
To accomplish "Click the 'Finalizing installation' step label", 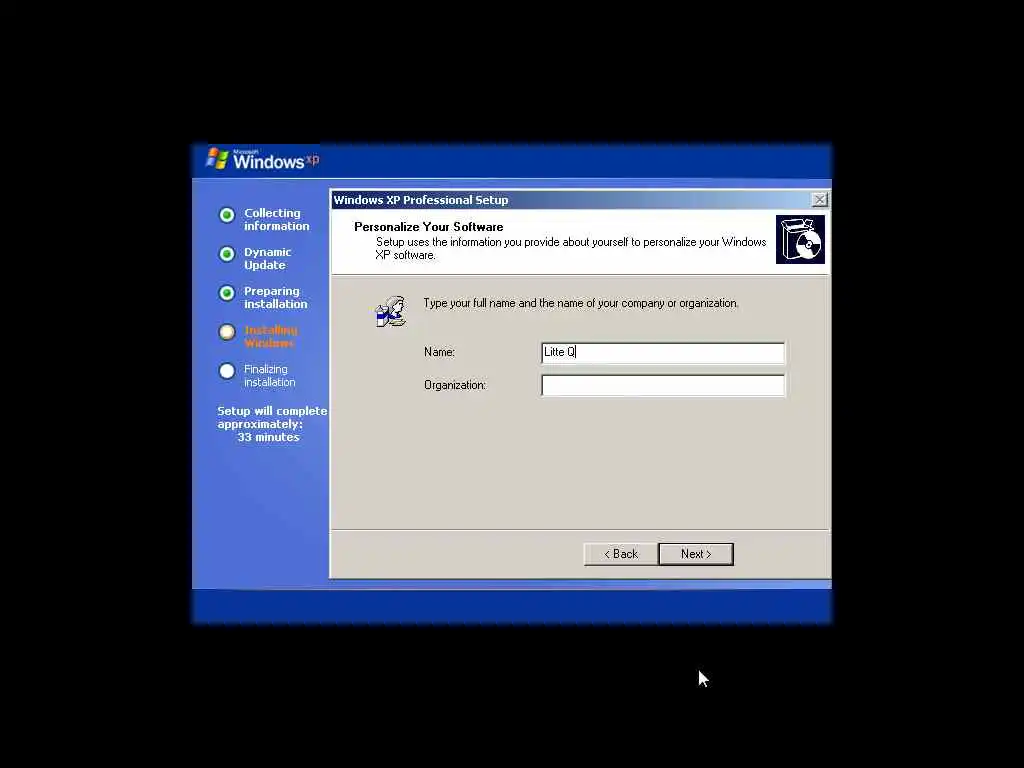I will tap(269, 376).
